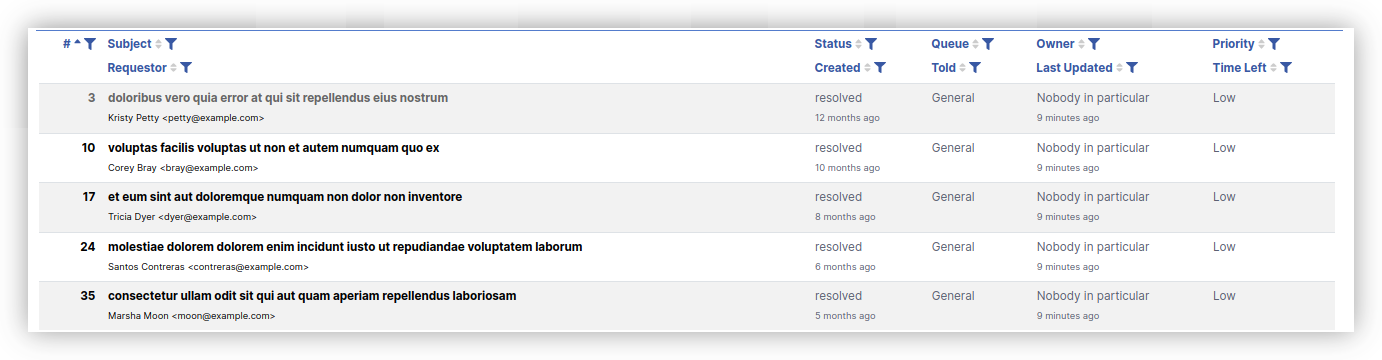
Task: Click 'resolved' status in ticket 3 row
Action: pos(838,98)
